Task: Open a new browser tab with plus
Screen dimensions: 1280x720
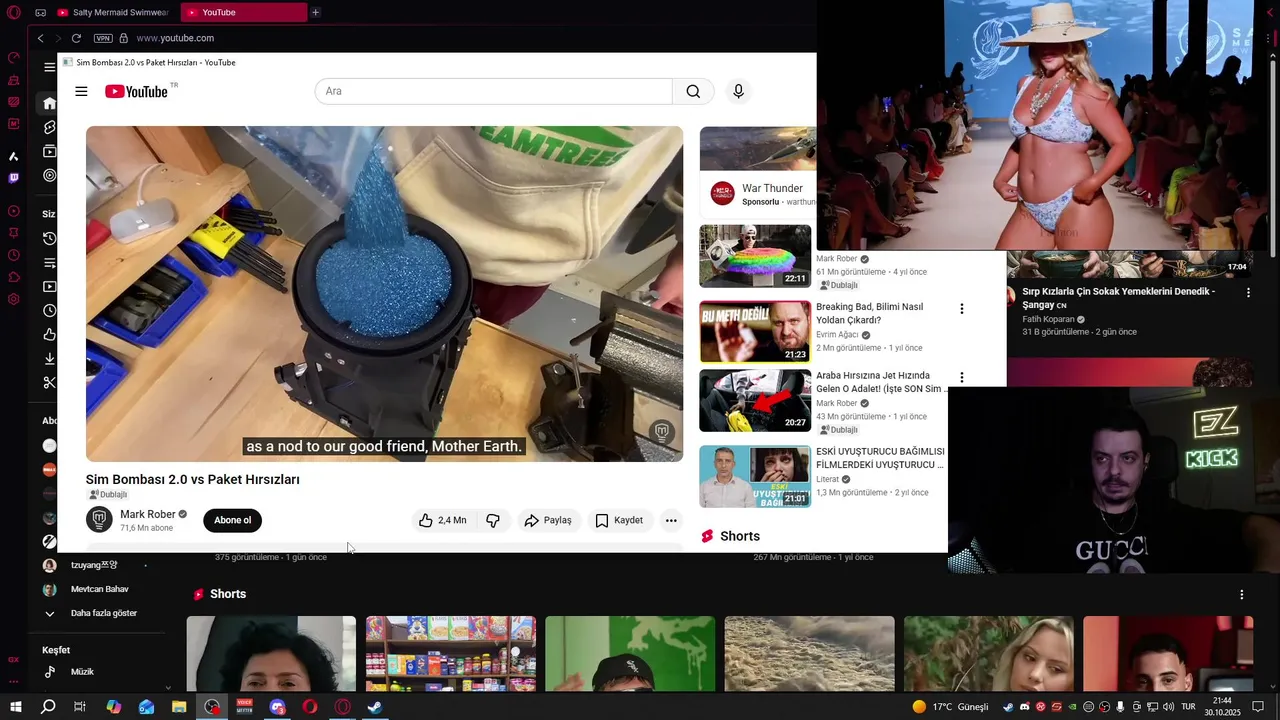Action: coord(315,12)
